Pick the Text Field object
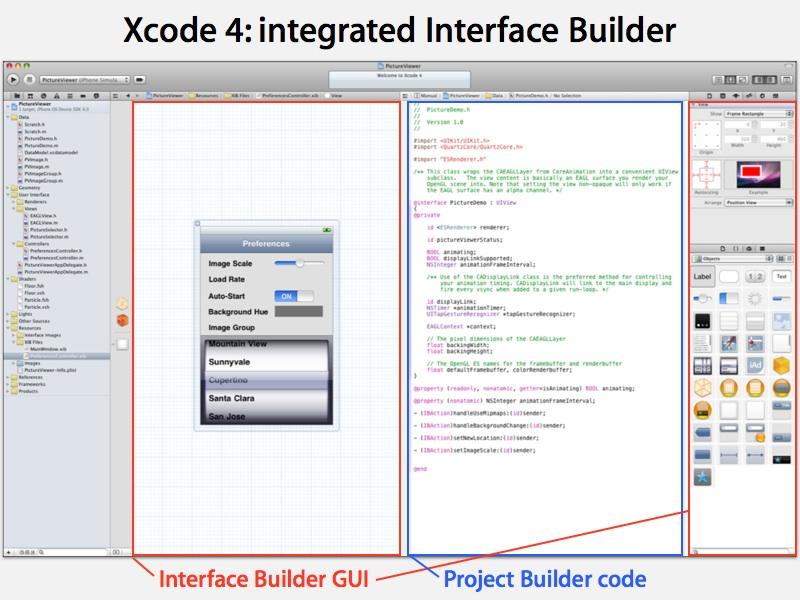This screenshot has width=800, height=600. pos(781,277)
